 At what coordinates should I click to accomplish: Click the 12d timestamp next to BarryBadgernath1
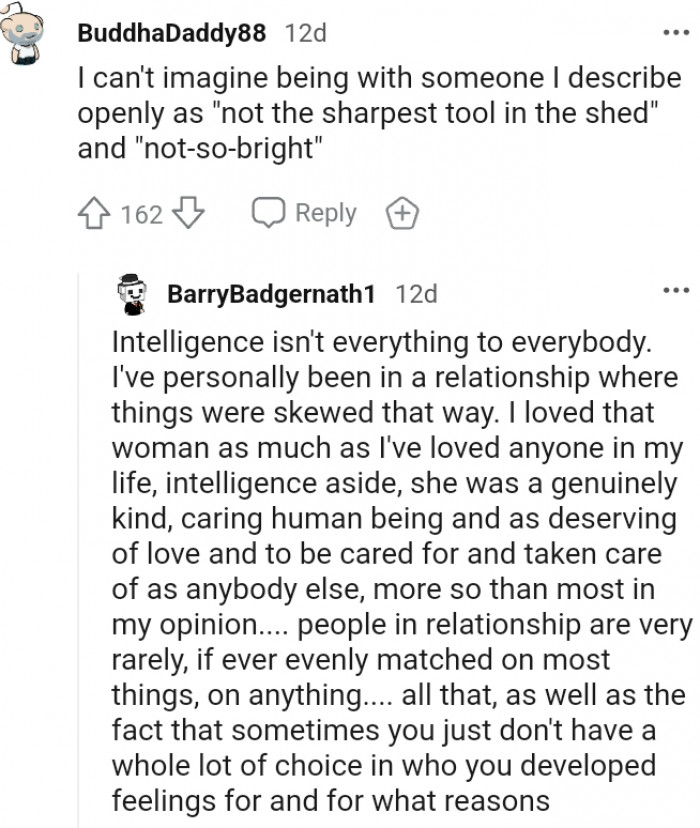coord(417,294)
